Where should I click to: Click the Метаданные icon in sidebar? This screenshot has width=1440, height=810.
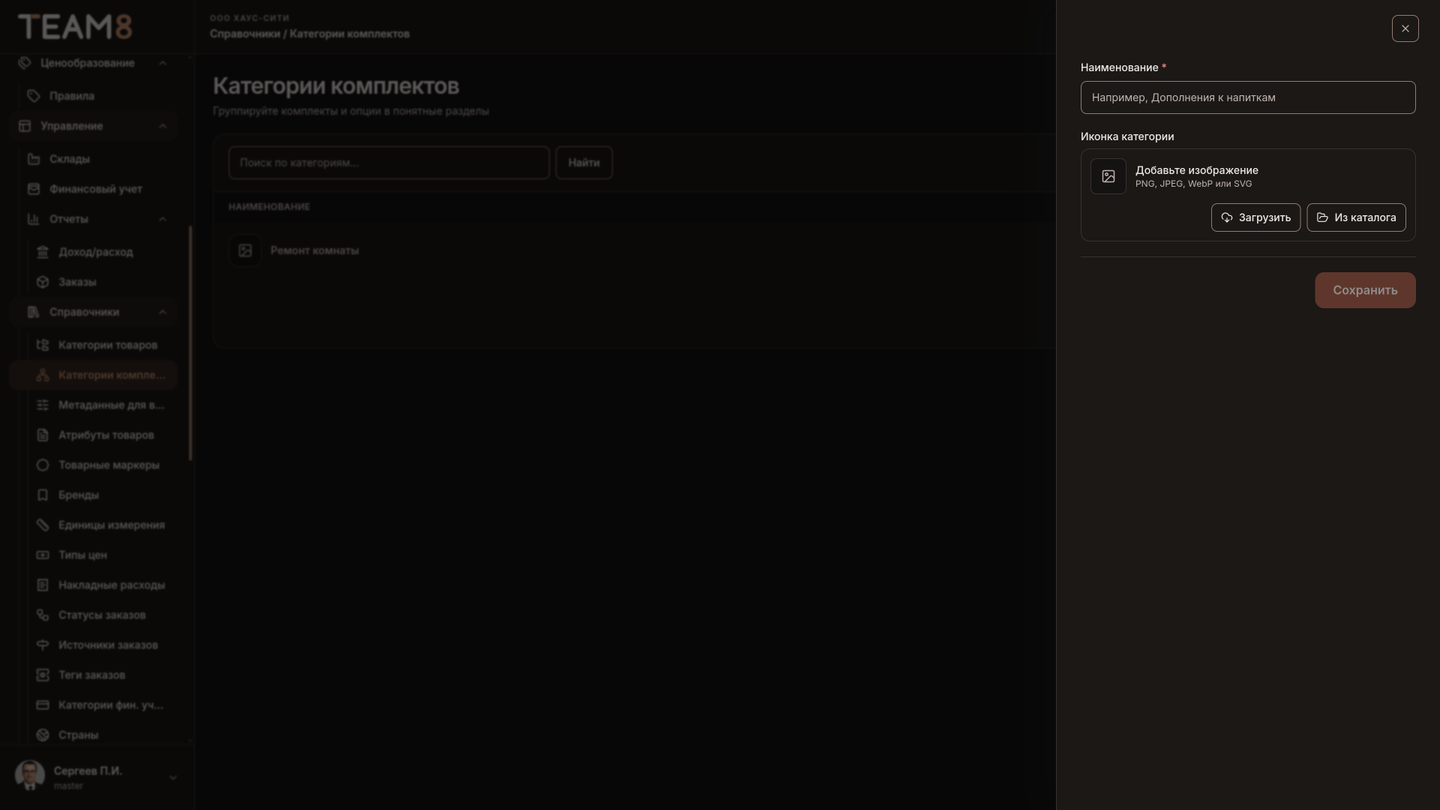click(x=42, y=405)
